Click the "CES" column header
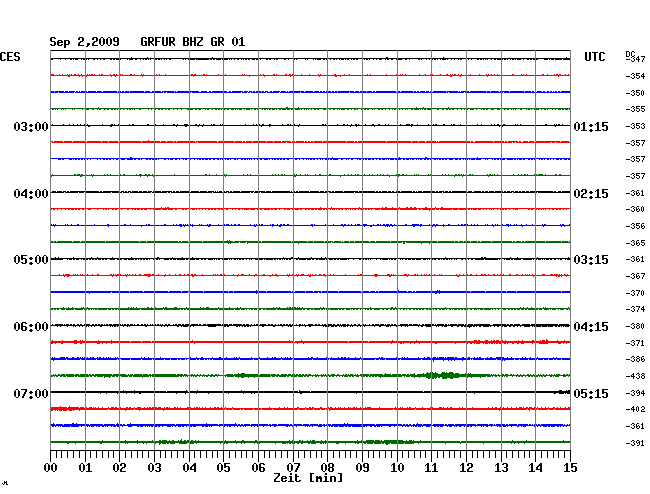The height and width of the screenshot is (494, 650). point(10,57)
